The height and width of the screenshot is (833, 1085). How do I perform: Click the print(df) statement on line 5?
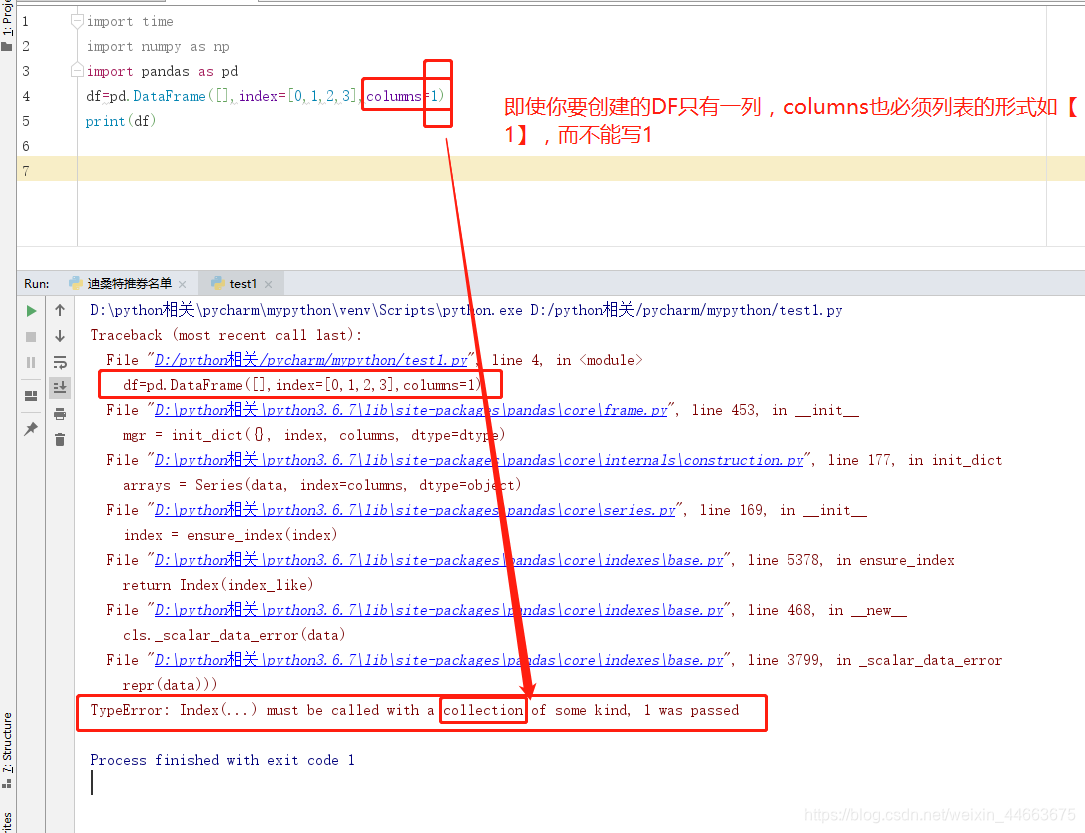[121, 121]
